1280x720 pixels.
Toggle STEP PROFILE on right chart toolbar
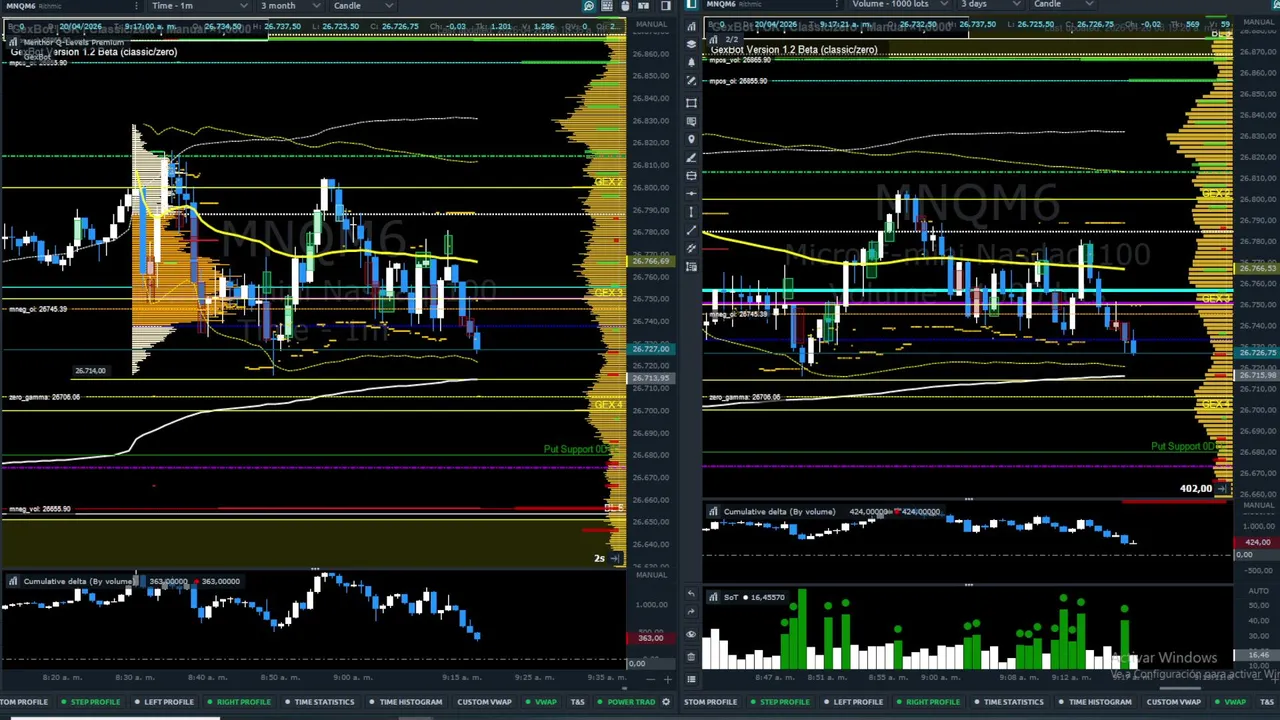tap(780, 702)
